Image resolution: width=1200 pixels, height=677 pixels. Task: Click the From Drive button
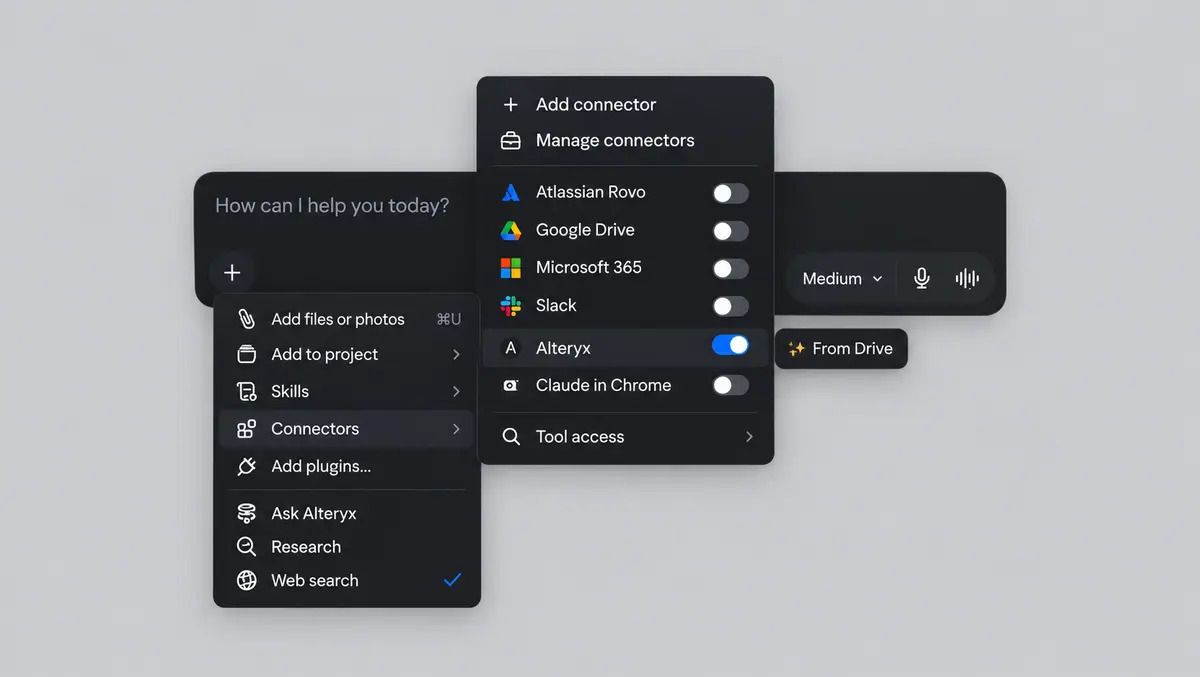[x=841, y=349]
